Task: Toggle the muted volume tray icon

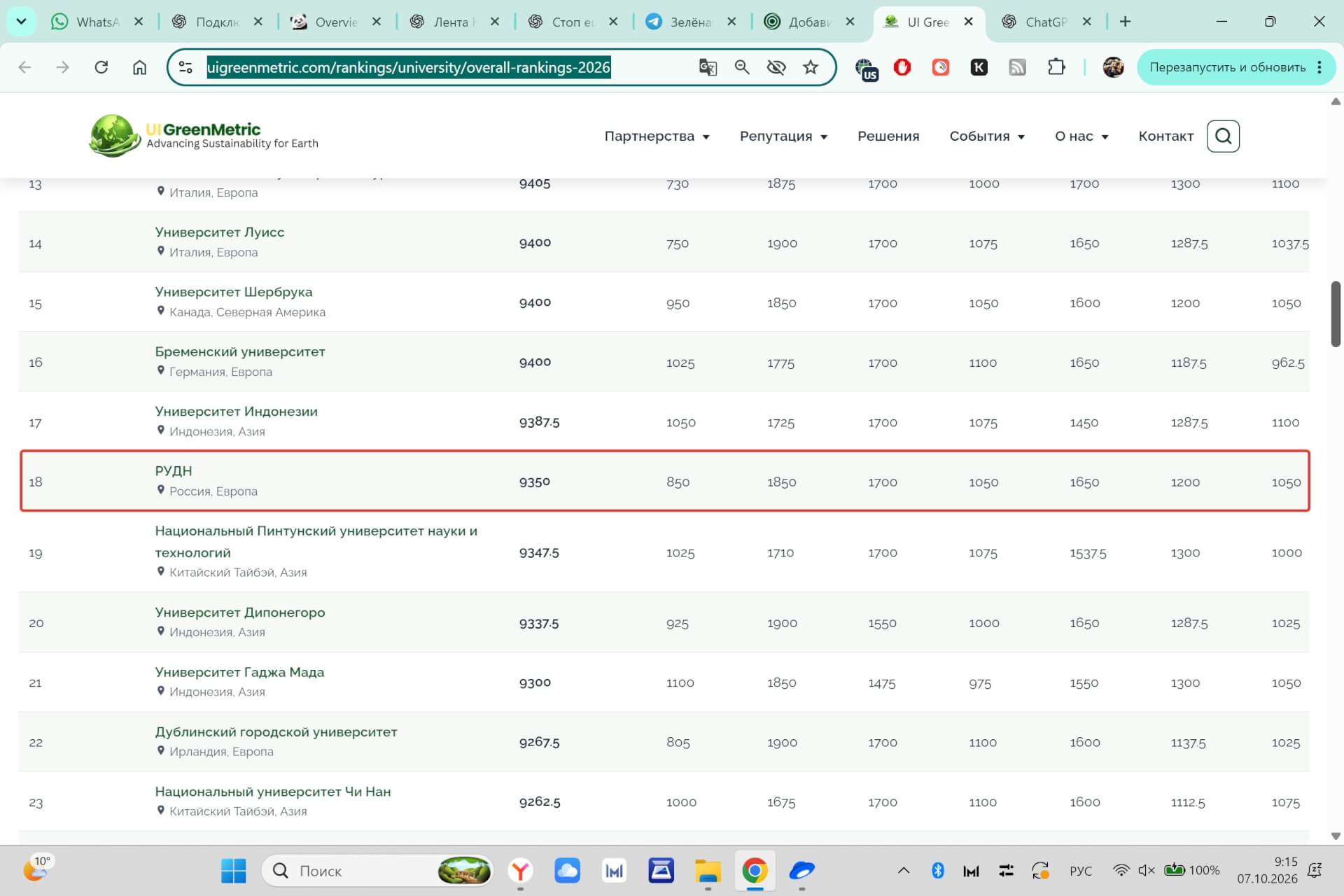Action: click(x=1146, y=870)
